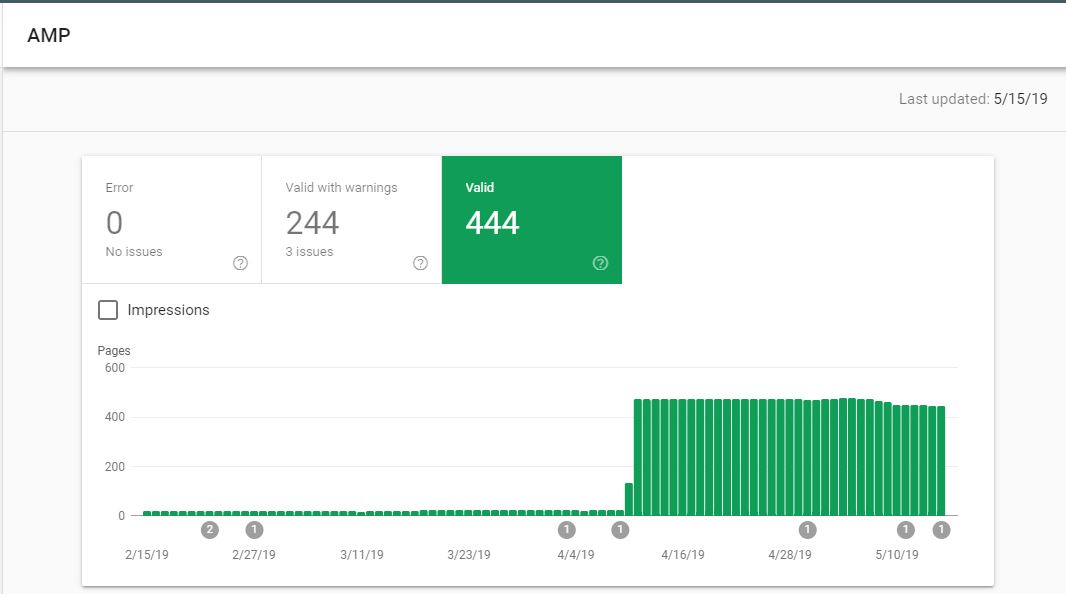Click the Last updated date 5/15/19
Viewport: 1066px width, 594px height.
[x=1020, y=99]
